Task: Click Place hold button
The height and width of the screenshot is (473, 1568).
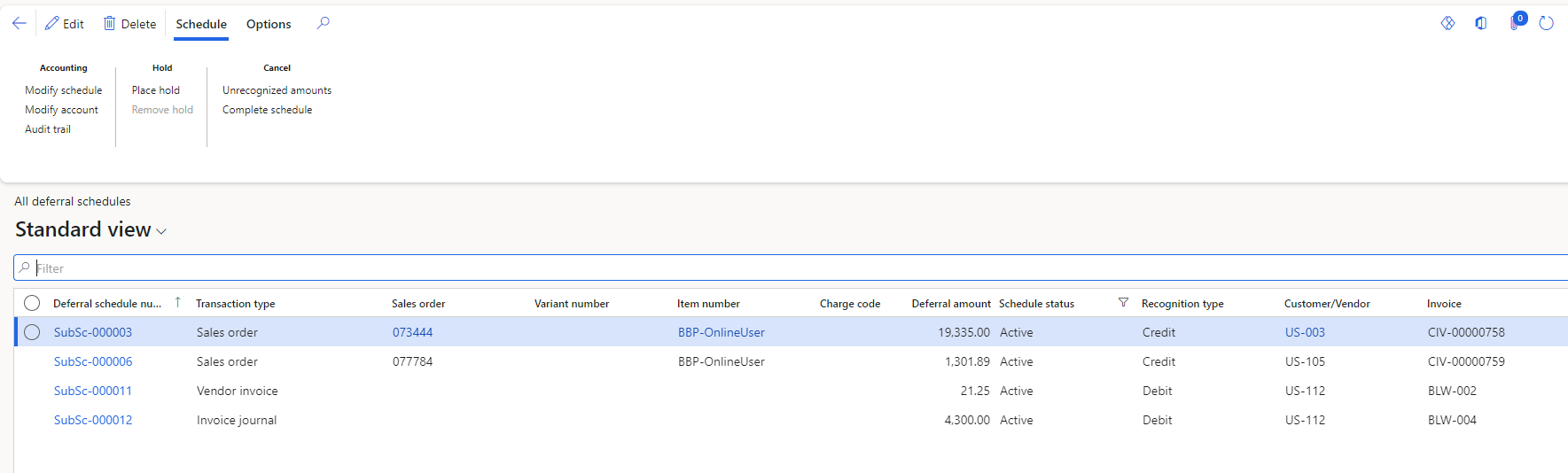Action: [x=156, y=90]
